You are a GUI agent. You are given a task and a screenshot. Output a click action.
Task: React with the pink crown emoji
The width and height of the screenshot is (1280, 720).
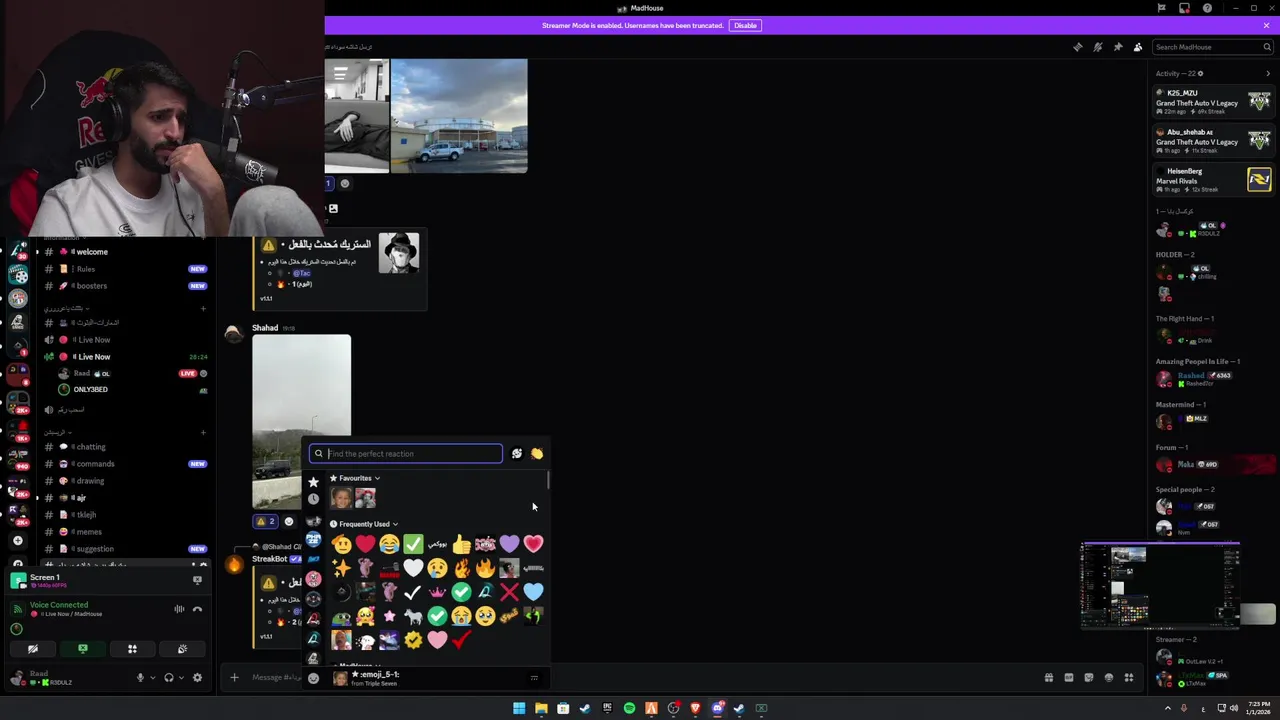[437, 592]
